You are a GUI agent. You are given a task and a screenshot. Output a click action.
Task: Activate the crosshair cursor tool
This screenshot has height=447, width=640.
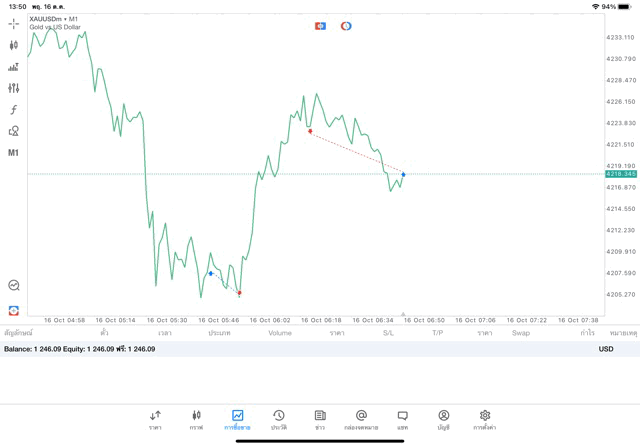pyautogui.click(x=13, y=23)
